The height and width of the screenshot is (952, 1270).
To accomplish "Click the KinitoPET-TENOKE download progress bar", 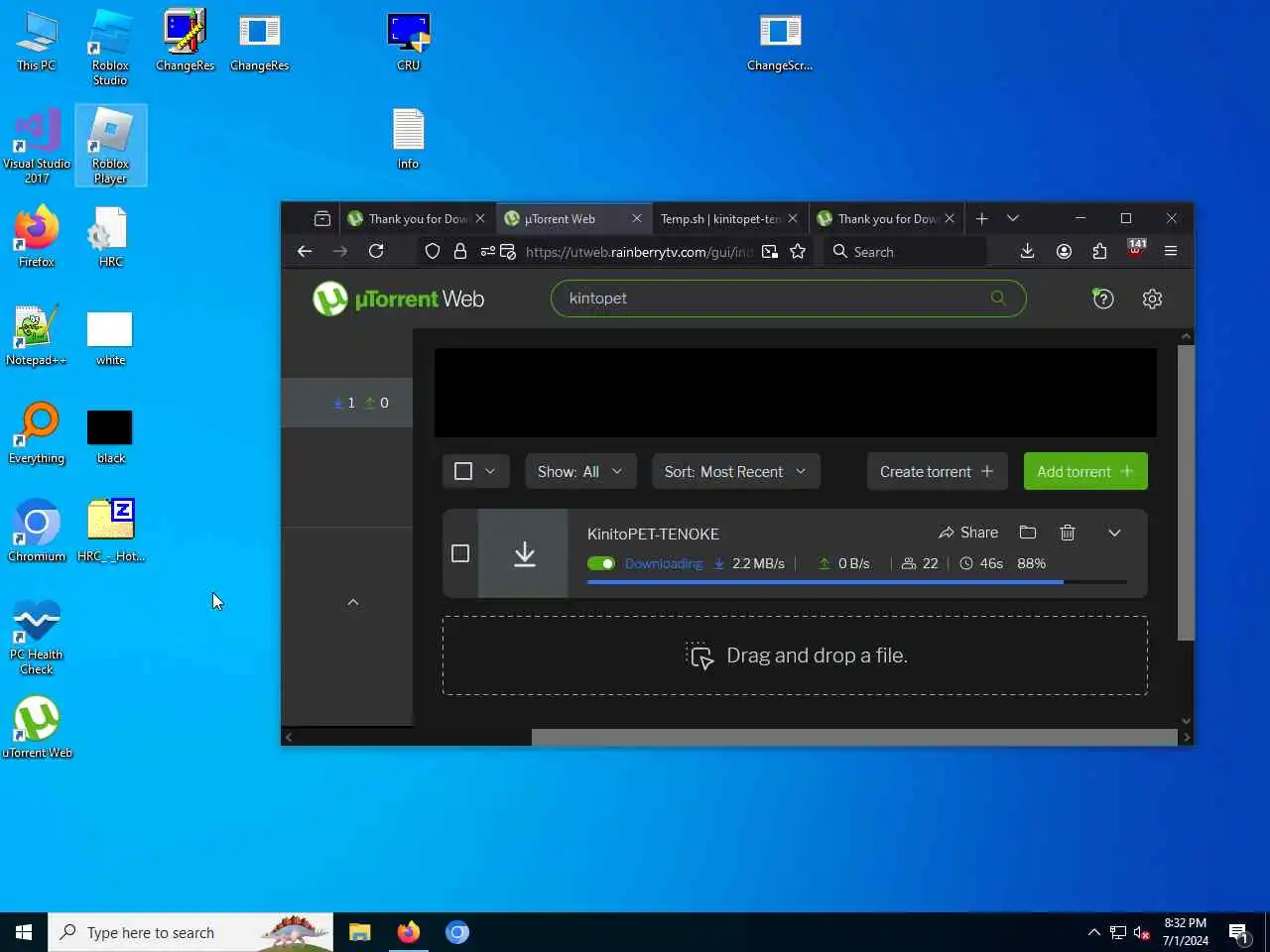I will pyautogui.click(x=857, y=582).
